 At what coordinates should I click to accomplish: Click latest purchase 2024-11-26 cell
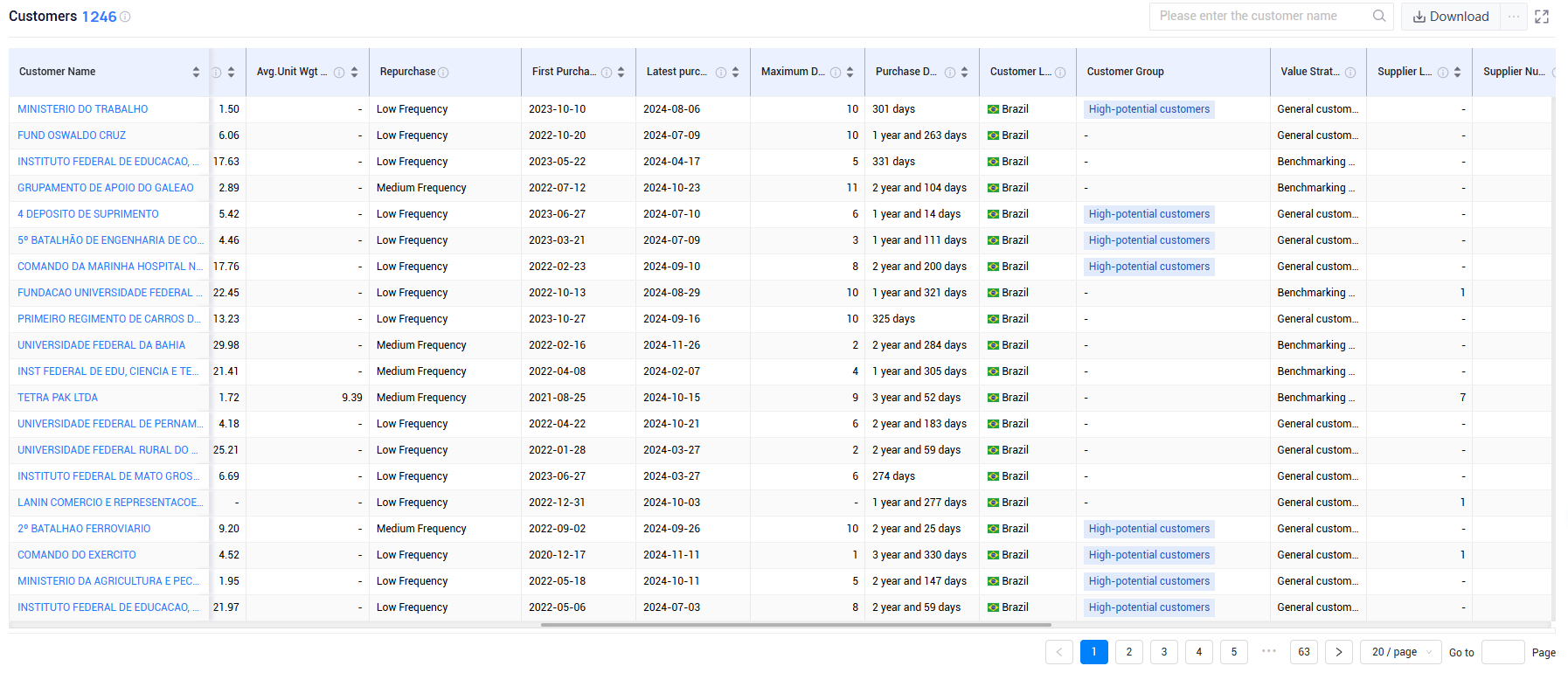tap(671, 345)
